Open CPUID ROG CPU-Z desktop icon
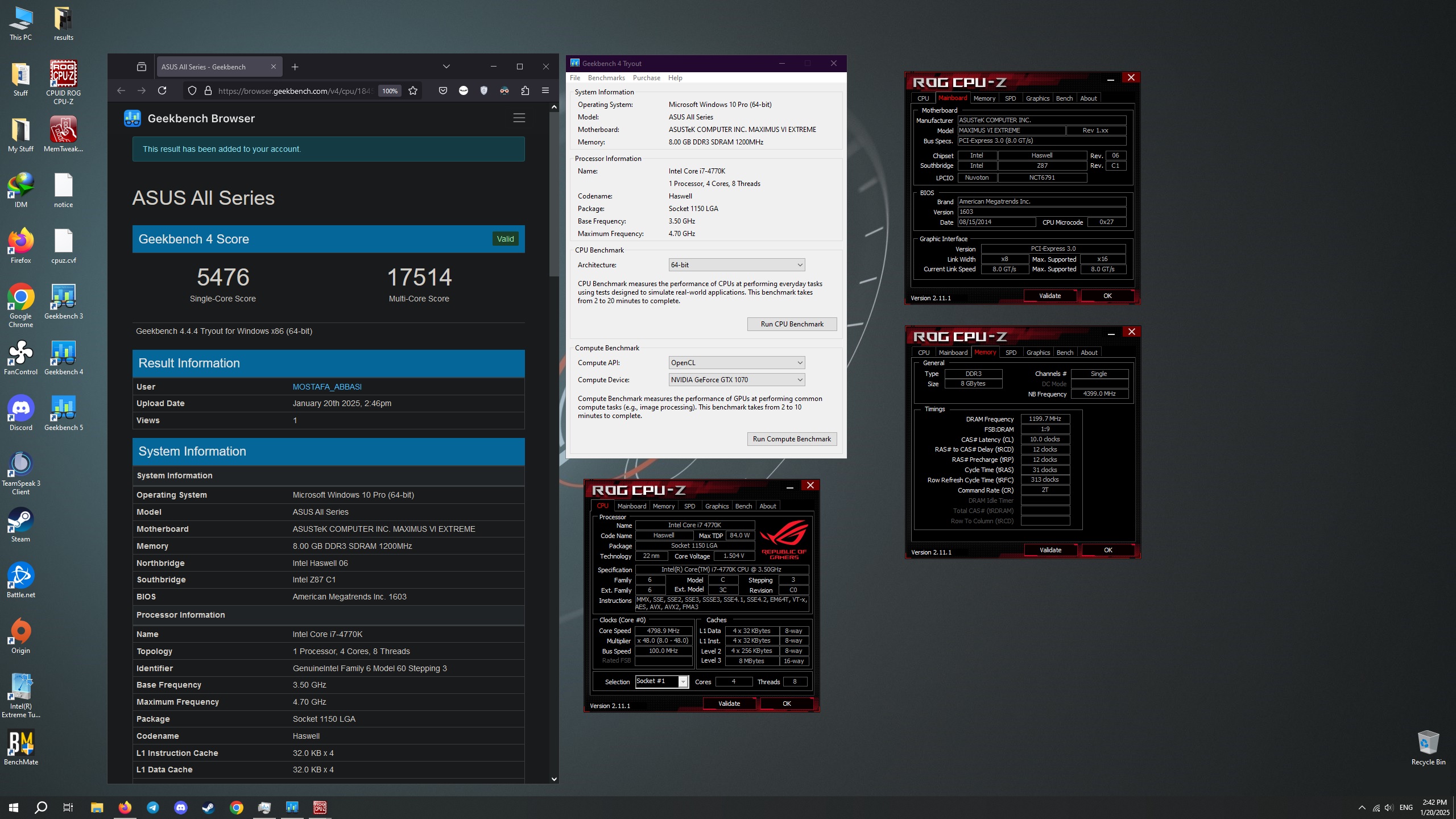Screen dimensions: 1456x819 coord(63,82)
